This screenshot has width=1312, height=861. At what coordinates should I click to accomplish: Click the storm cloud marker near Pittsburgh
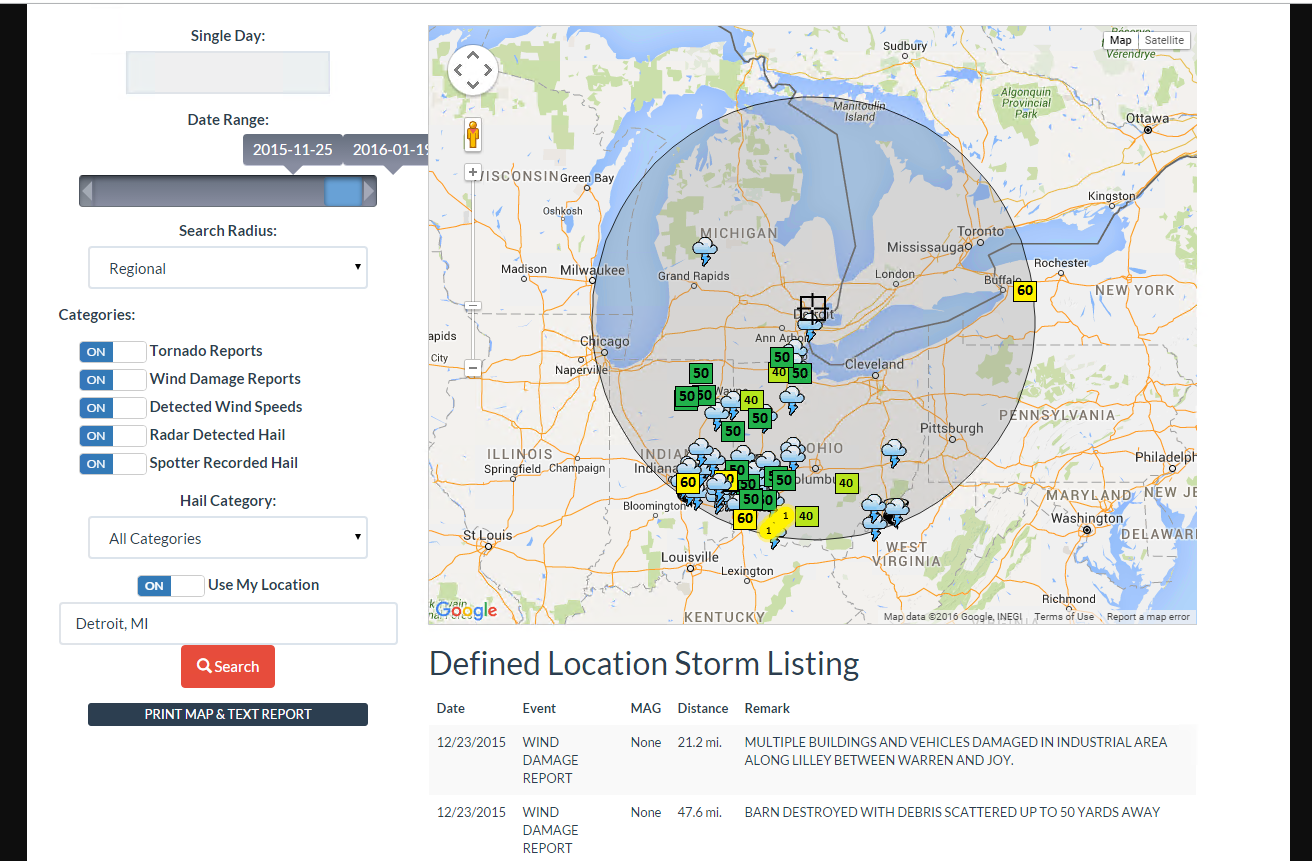click(894, 453)
